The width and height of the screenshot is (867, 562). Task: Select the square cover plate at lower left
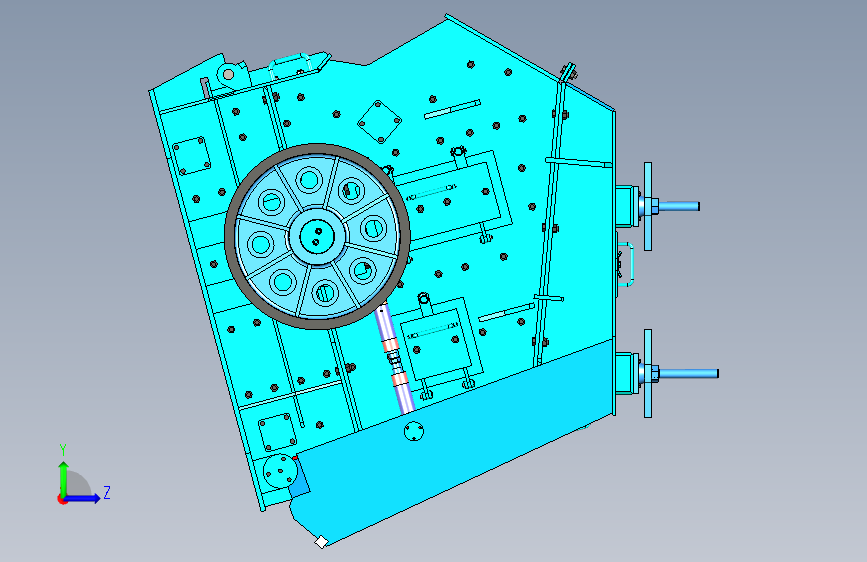(x=278, y=431)
